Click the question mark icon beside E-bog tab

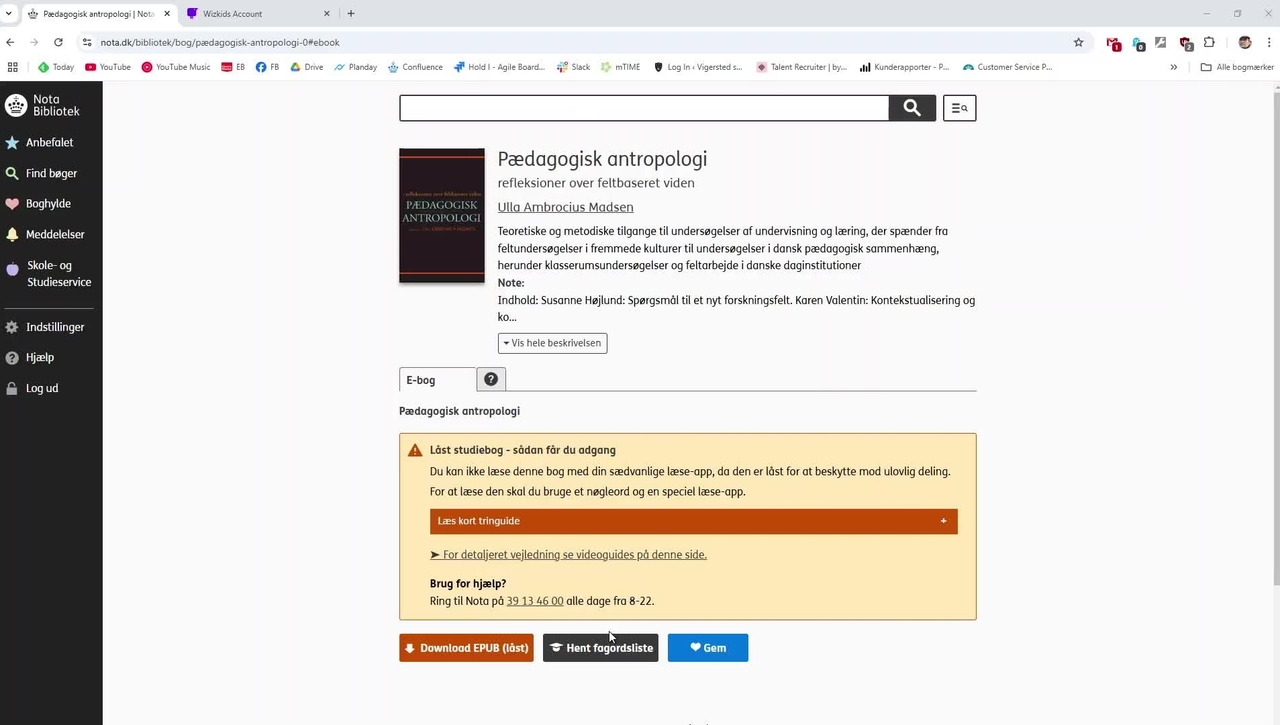(x=490, y=379)
